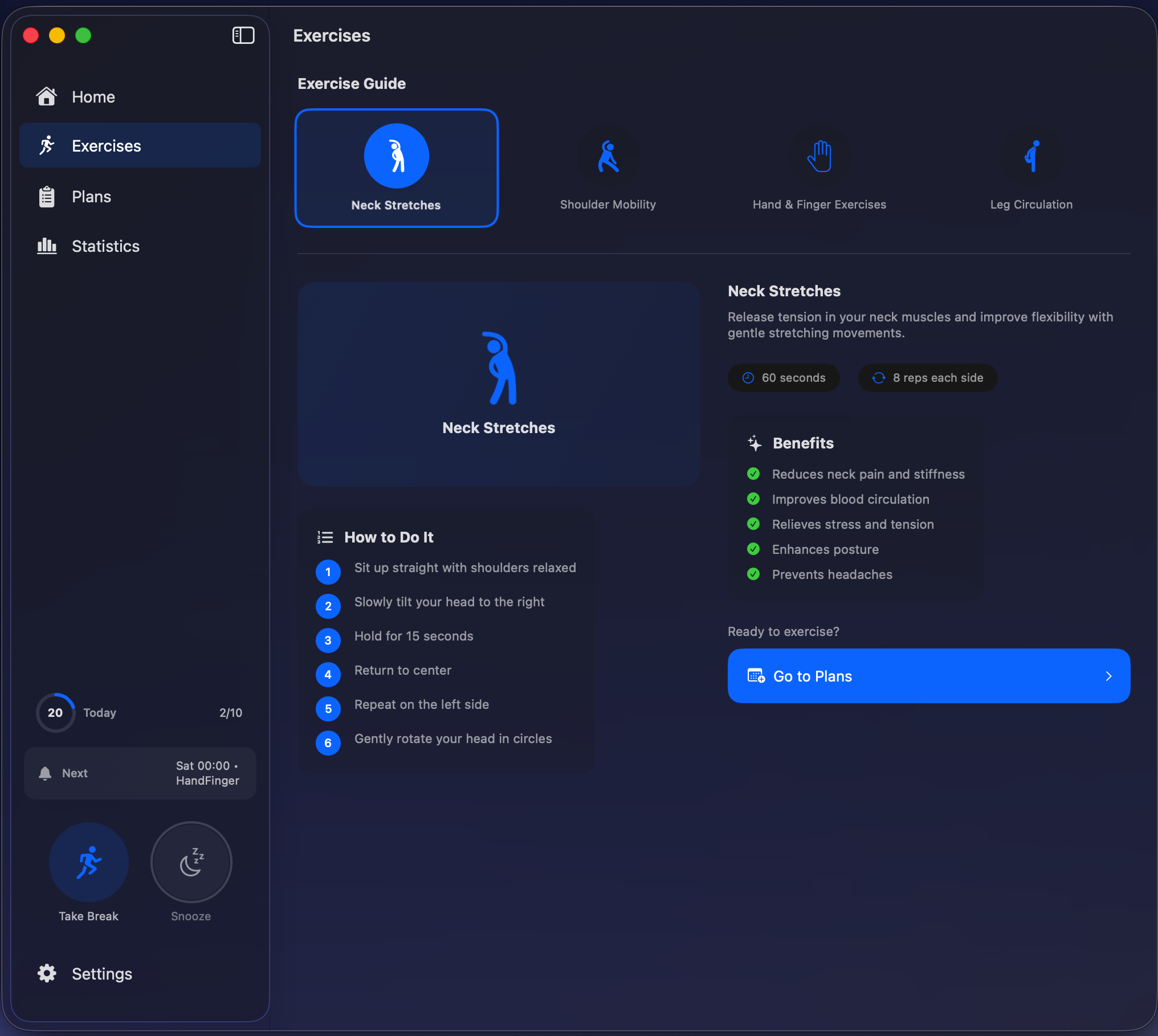Viewport: 1158px width, 1036px height.
Task: Click the Today progress ring showing 20
Action: point(55,713)
